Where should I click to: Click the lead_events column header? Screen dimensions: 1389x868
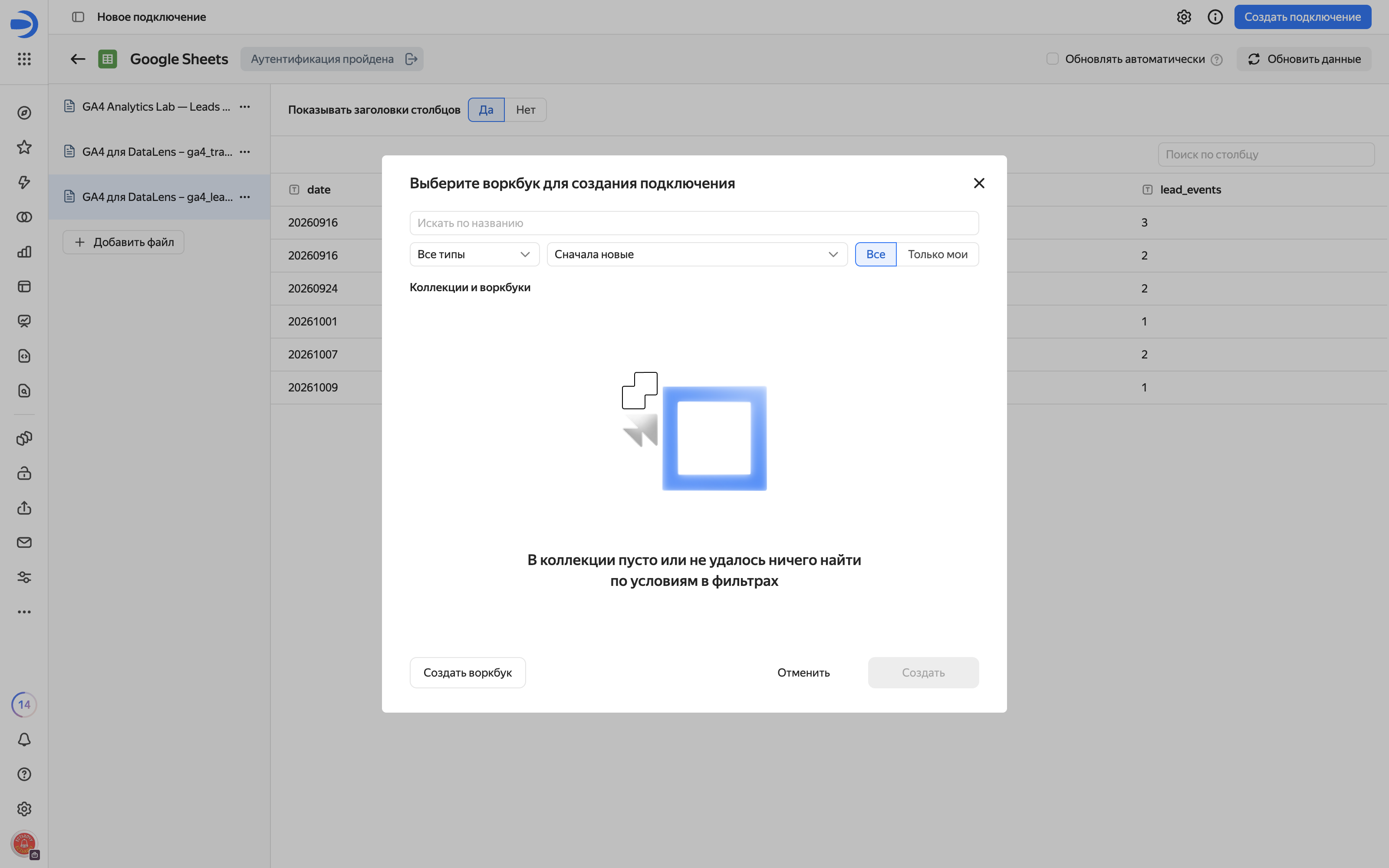1190,190
